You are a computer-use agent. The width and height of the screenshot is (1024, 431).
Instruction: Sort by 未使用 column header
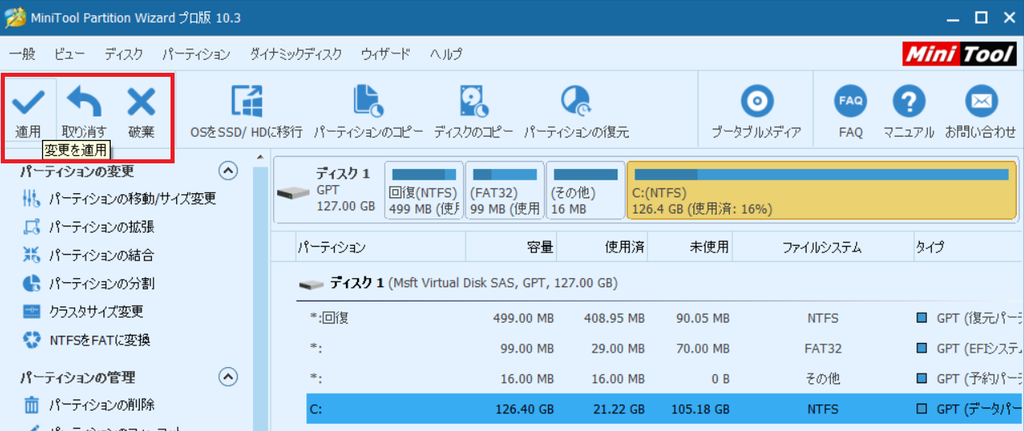tap(690, 247)
